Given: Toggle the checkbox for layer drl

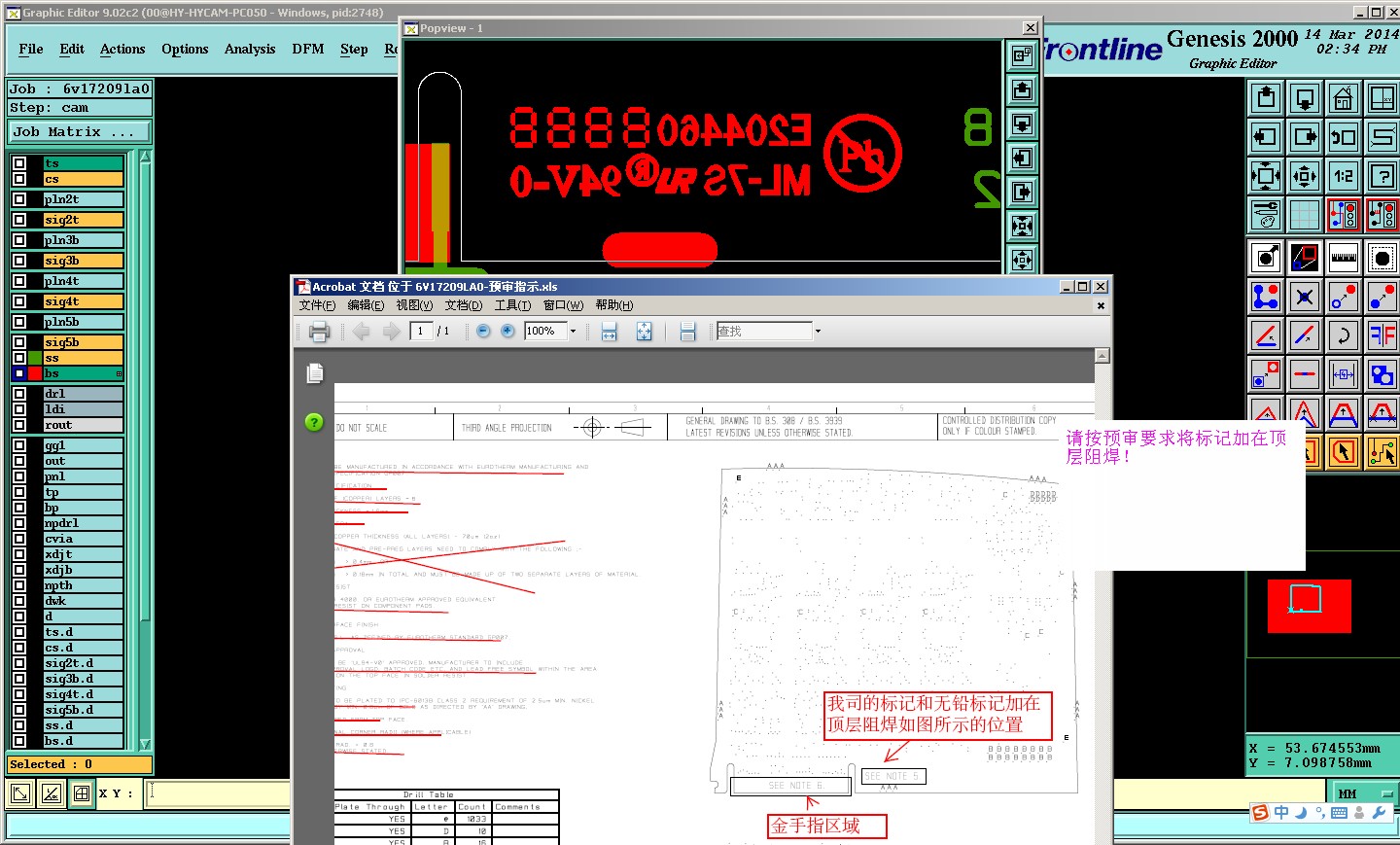Looking at the screenshot, I should tap(19, 394).
